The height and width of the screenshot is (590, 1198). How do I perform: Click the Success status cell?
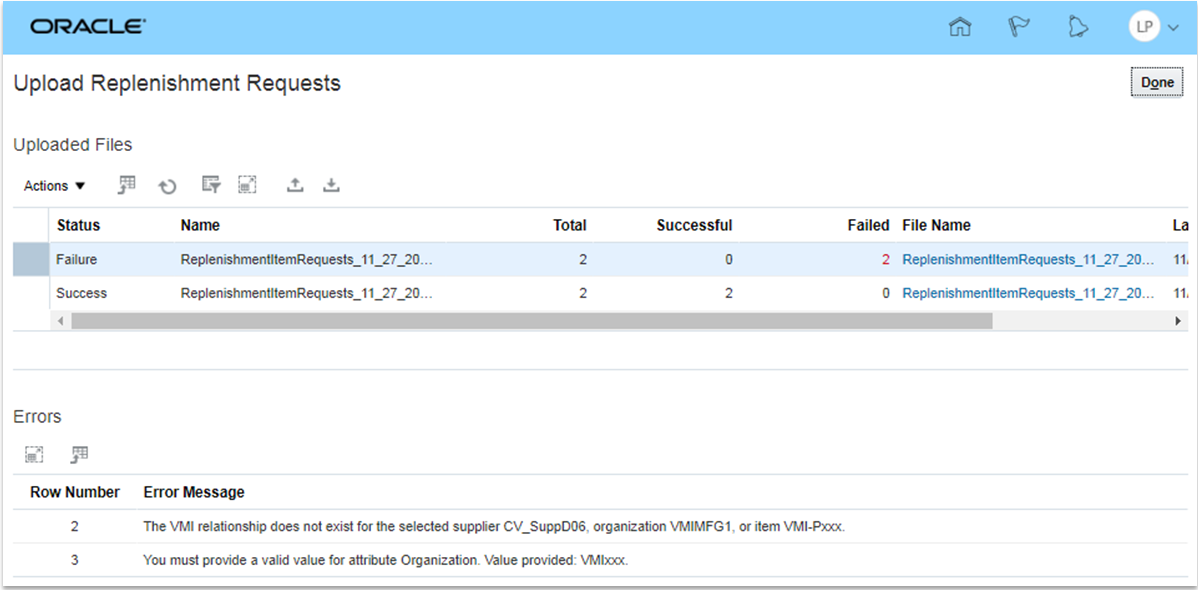point(81,293)
